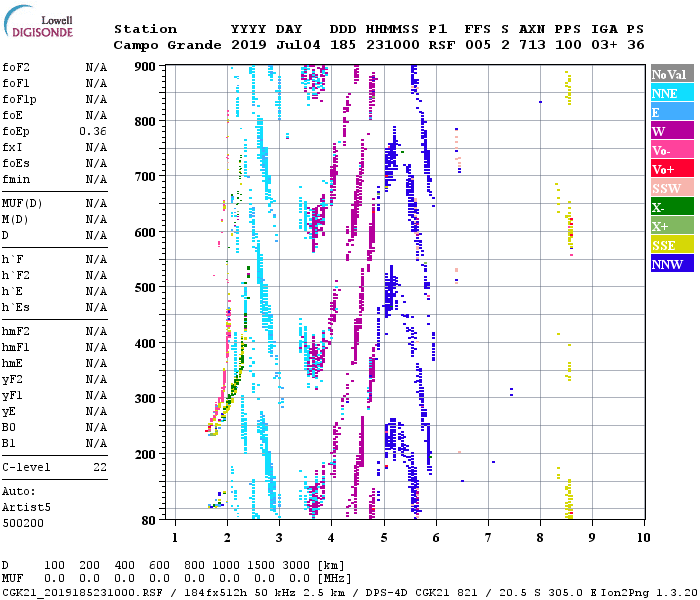Click the FFS value 005
The image size is (700, 600).
tap(478, 45)
